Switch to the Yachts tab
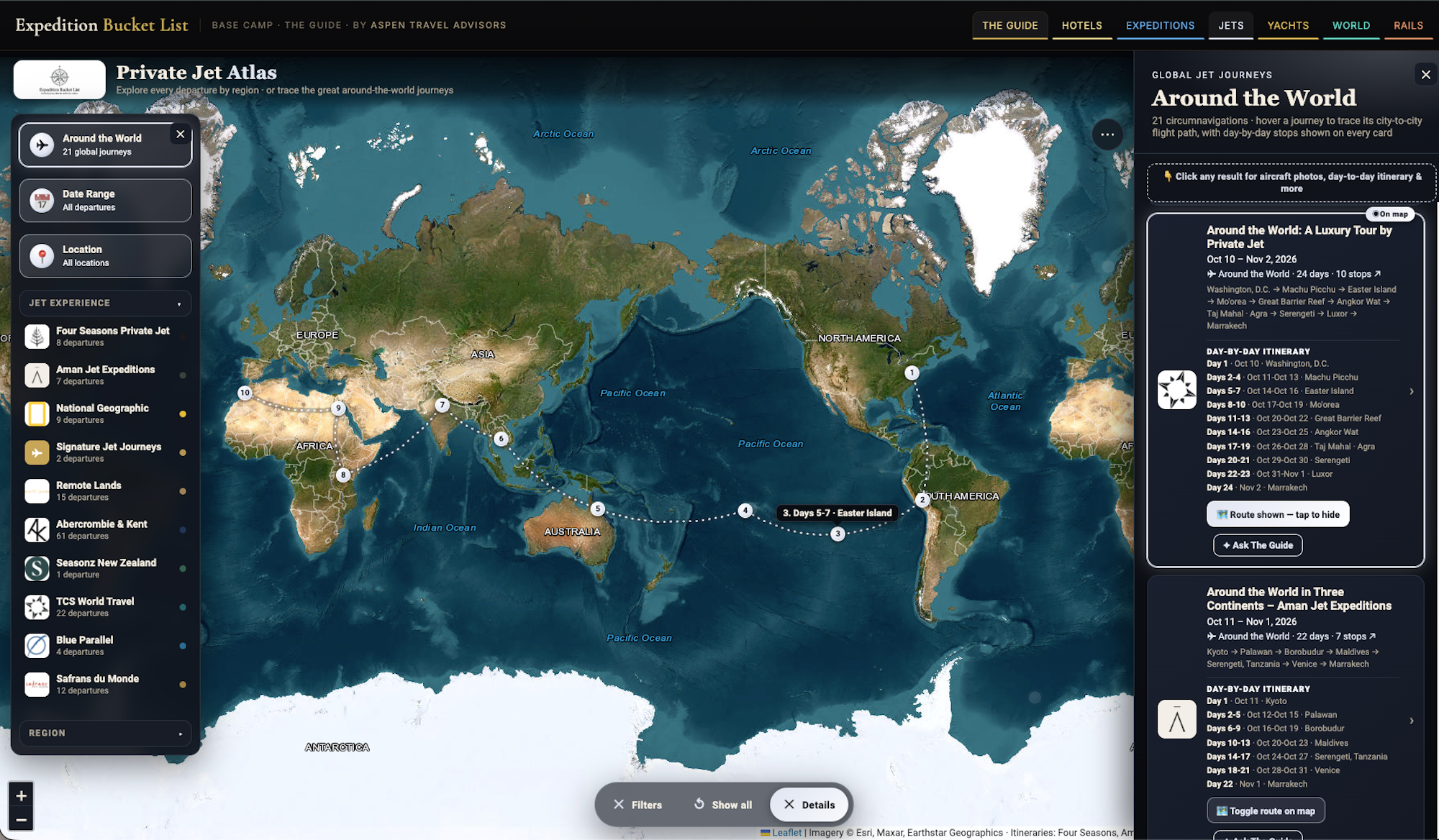The height and width of the screenshot is (840, 1439). point(1288,25)
